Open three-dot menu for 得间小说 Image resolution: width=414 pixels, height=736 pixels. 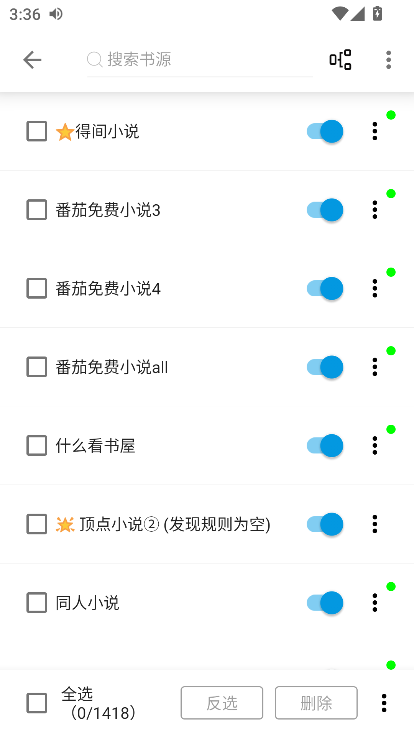pos(375,131)
